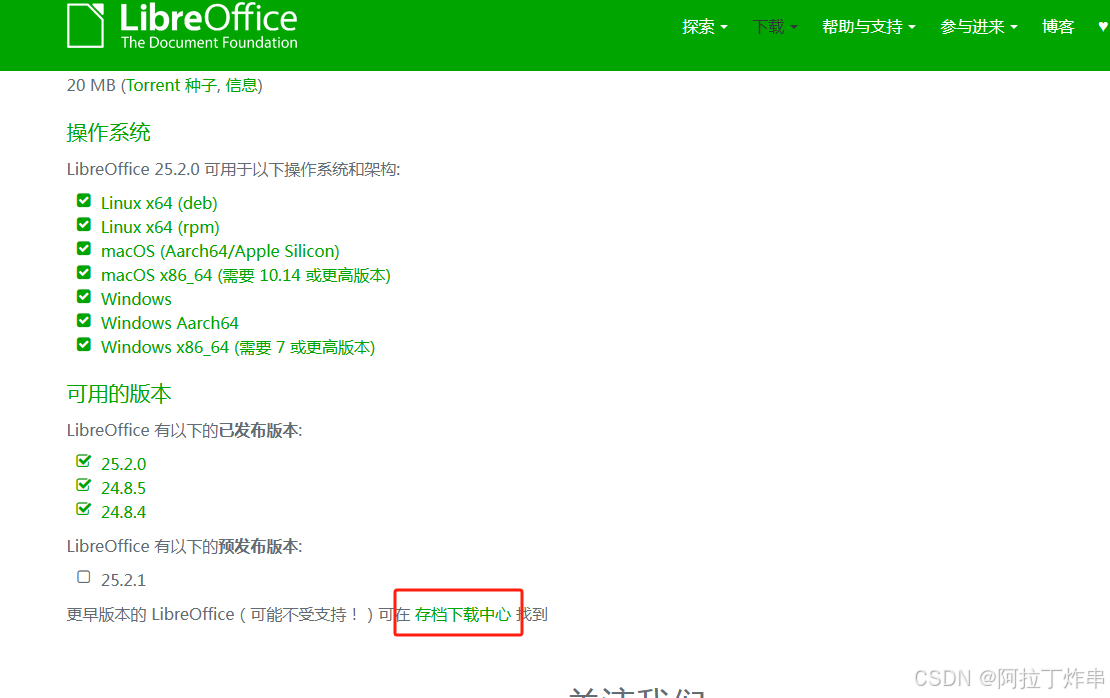Expand the 帮助与支持 menu
1110x698 pixels.
869,27
